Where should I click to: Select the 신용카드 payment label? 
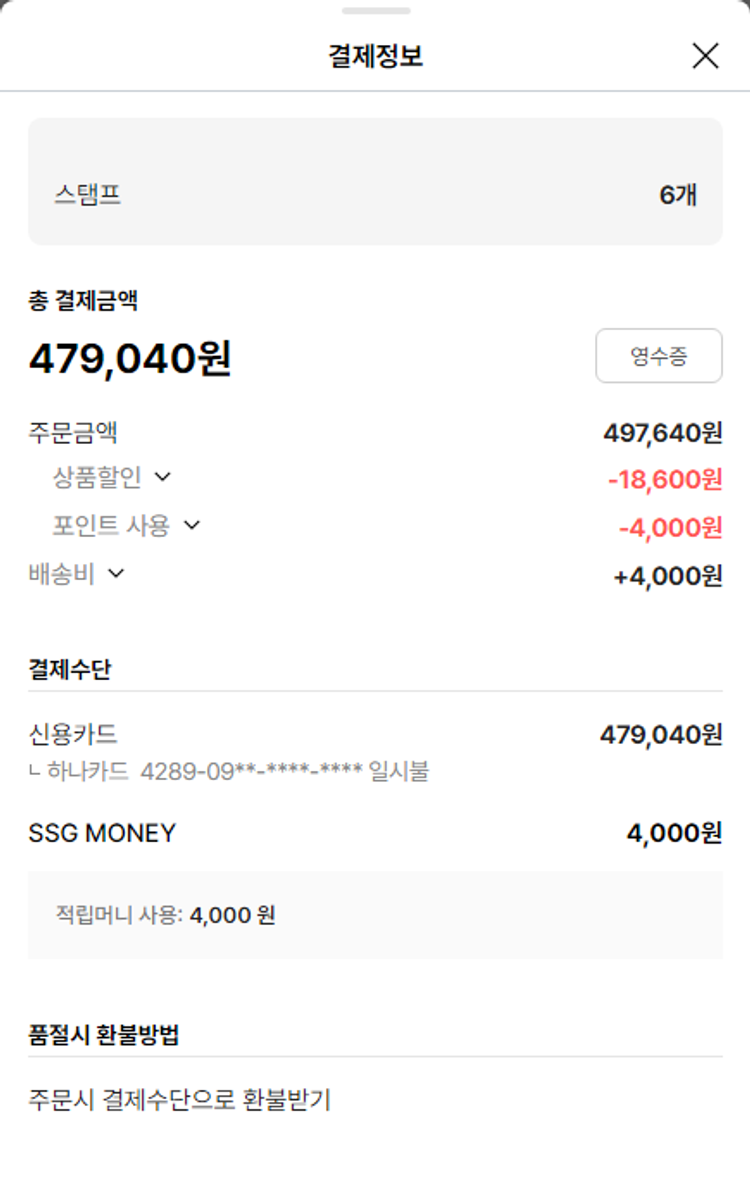73,734
